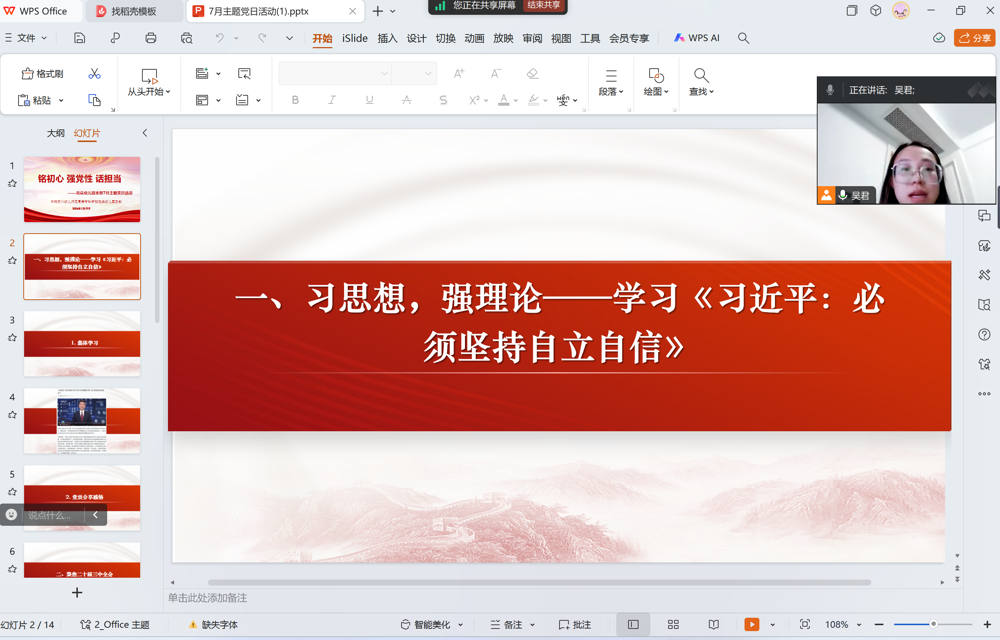Screen dimensions: 1000x640
Task: Open the 查找 find tool
Action: (699, 83)
